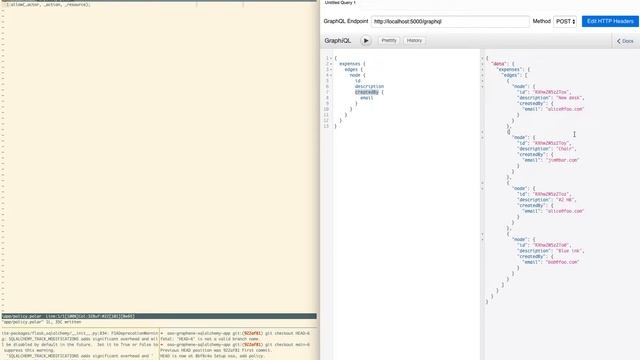Open the History panel

pyautogui.click(x=414, y=40)
